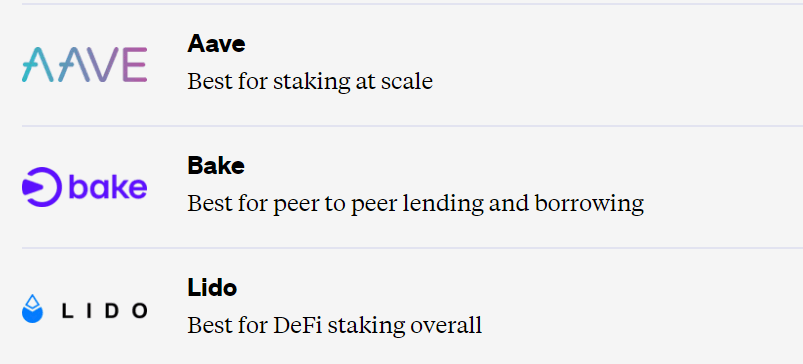803x364 pixels.
Task: Open the Aave heading link
Action: click(216, 44)
